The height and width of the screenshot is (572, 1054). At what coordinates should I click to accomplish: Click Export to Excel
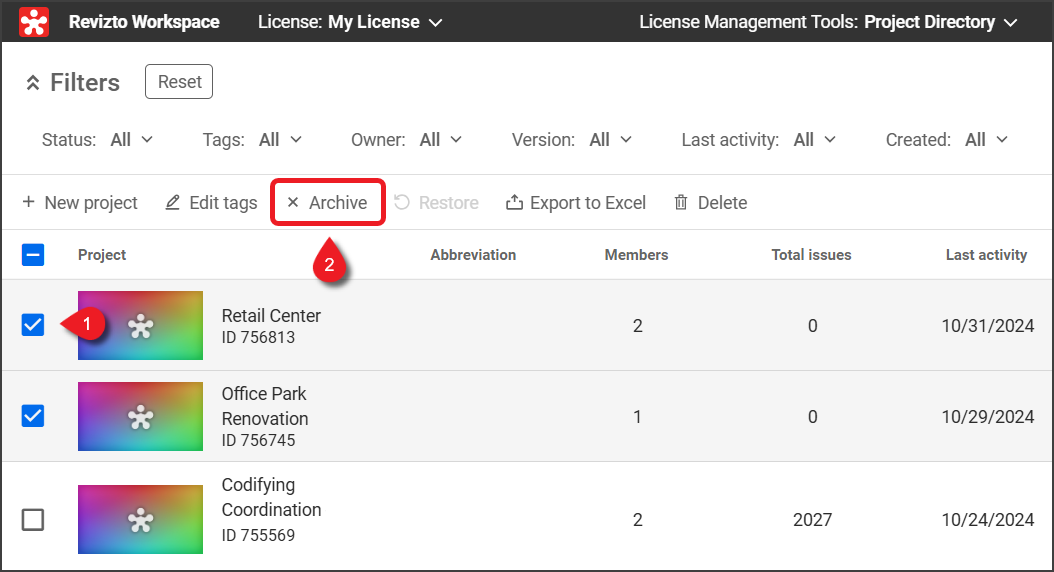pyautogui.click(x=576, y=203)
